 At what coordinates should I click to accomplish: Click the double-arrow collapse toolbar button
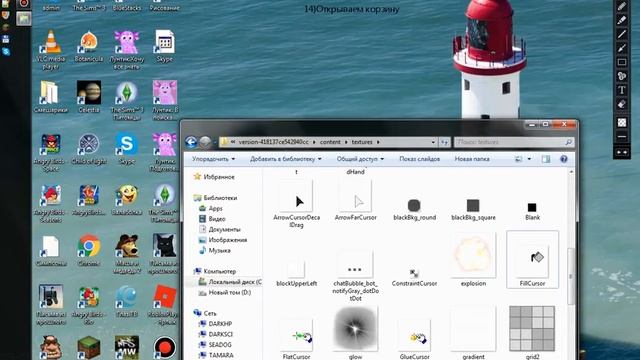(x=622, y=152)
